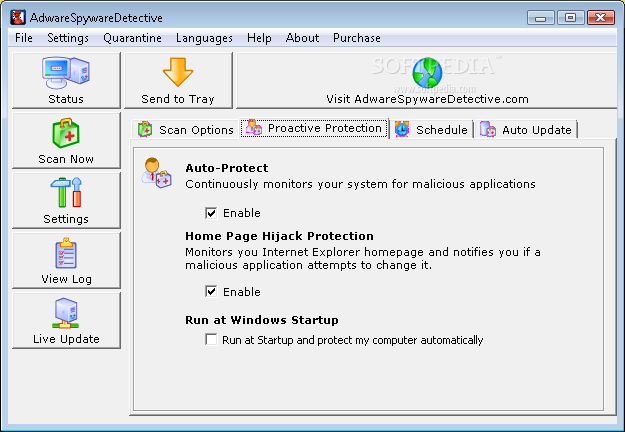Click the Home Page Hijack Protection heading
Viewport: 625px width, 432px height.
pyautogui.click(x=279, y=236)
